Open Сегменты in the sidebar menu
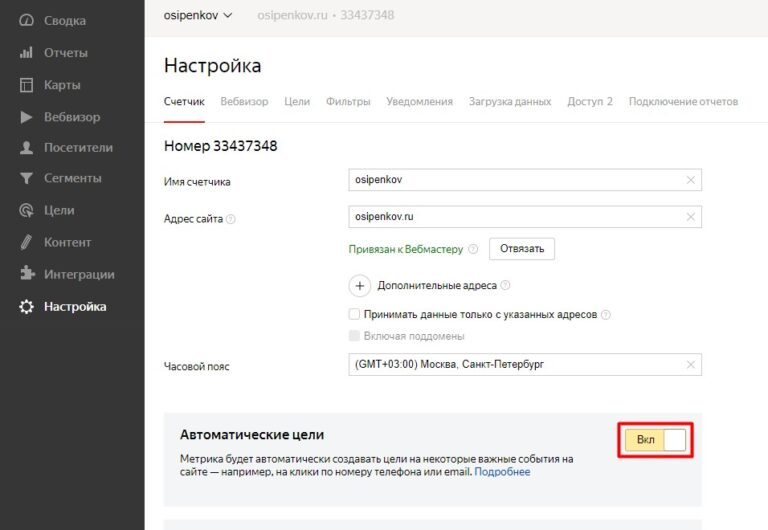This screenshot has width=768, height=530. tap(72, 178)
